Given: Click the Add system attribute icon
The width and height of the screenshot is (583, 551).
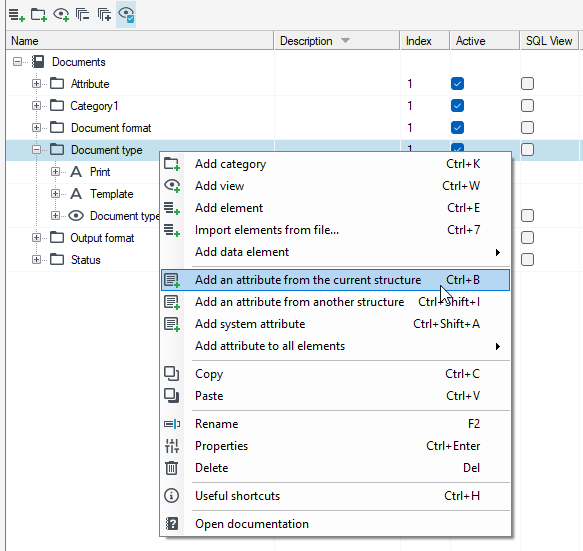Looking at the screenshot, I should 172,324.
